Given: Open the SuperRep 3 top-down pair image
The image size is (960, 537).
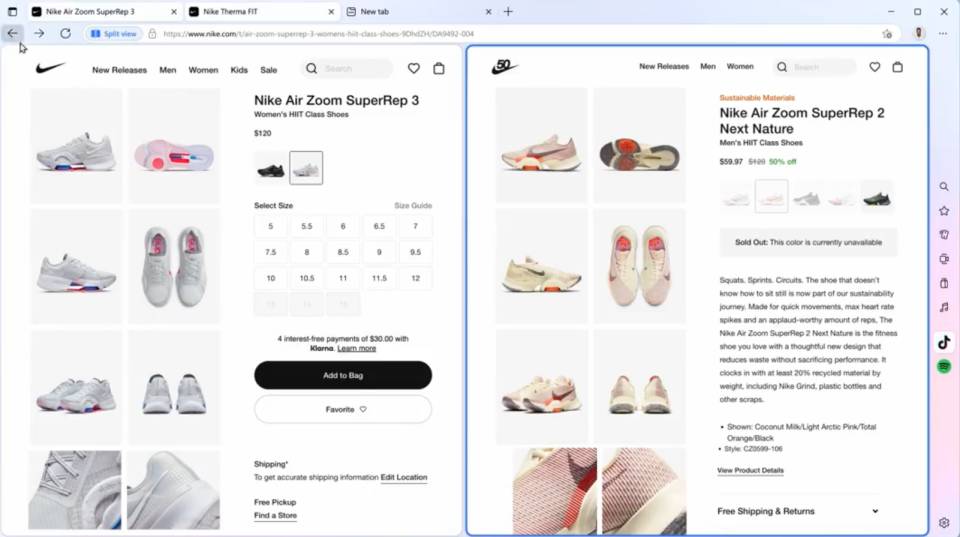Looking at the screenshot, I should (174, 266).
